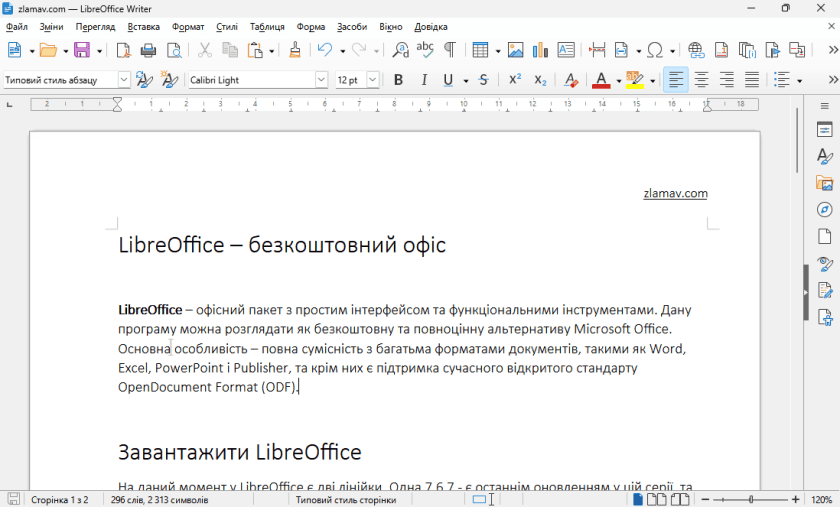Click the New document icon
840x507 pixels.
pyautogui.click(x=14, y=50)
